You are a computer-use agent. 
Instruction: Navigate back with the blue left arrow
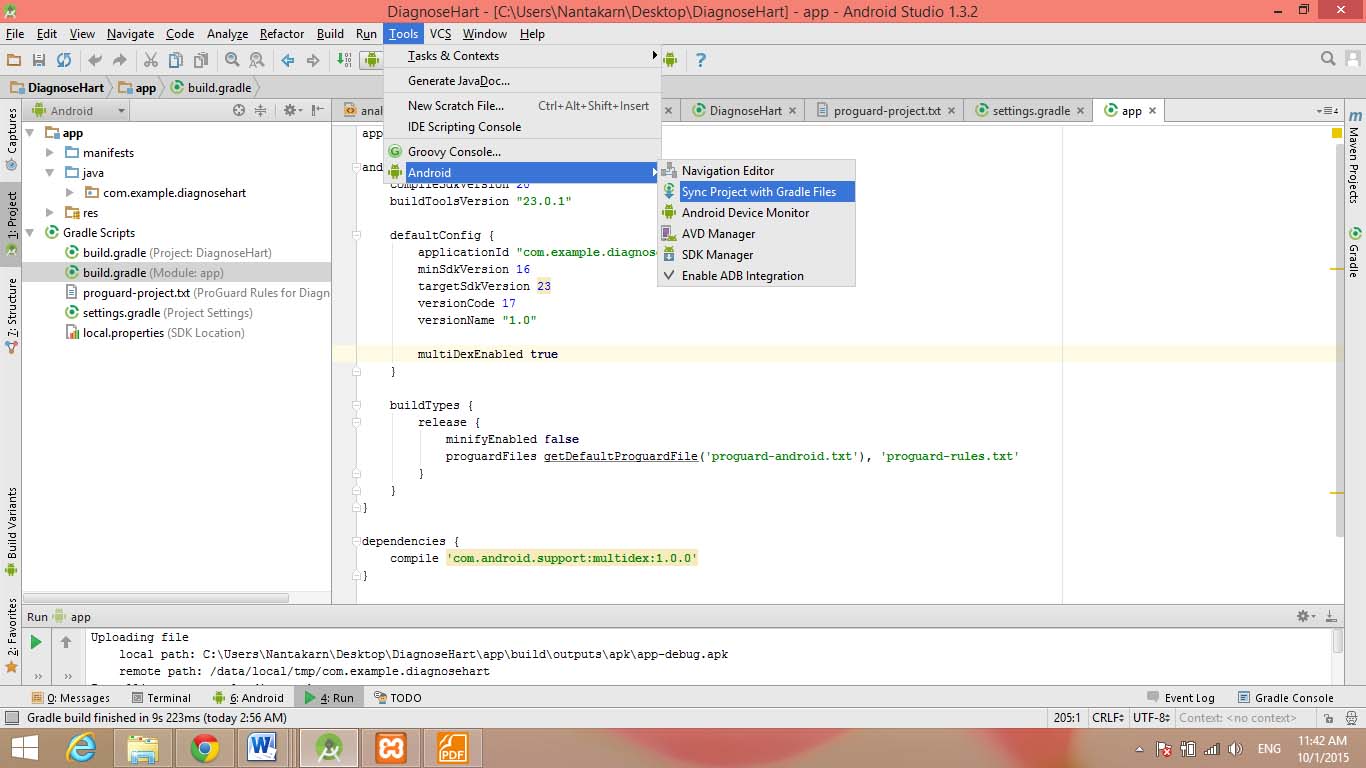tap(288, 60)
